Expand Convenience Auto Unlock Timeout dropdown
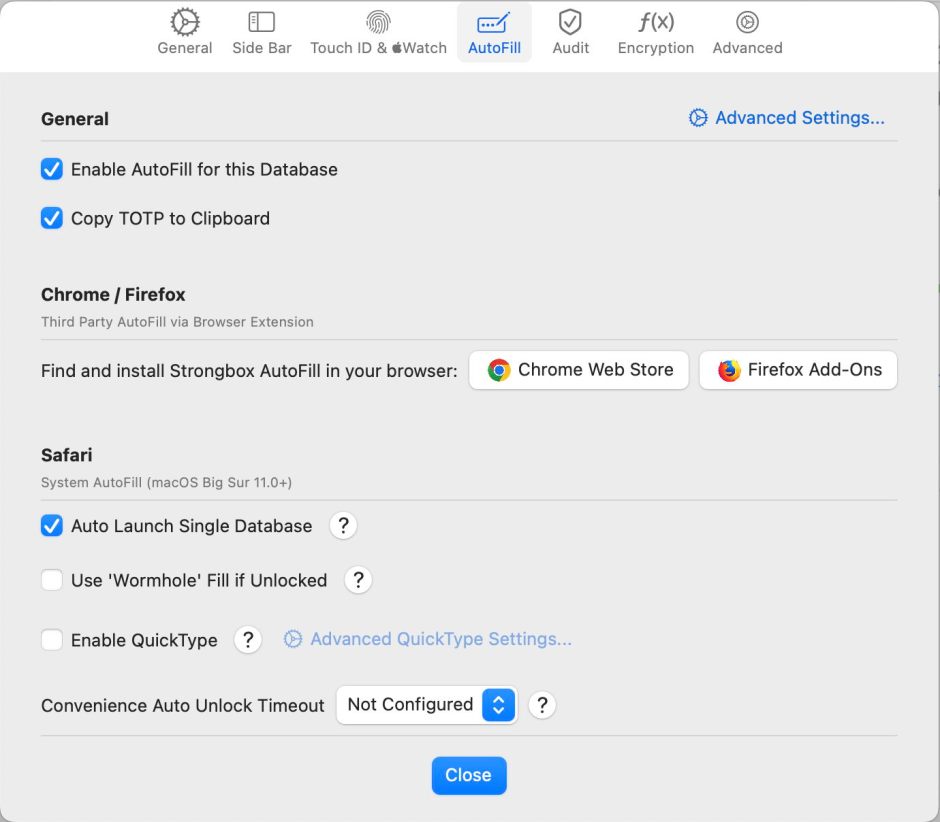Image resolution: width=940 pixels, height=822 pixels. pos(426,705)
